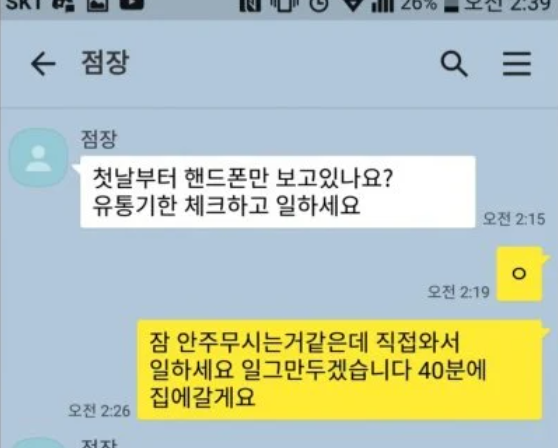Tap the gallery image notification icon
Screen dimensions: 558x448
98,4
